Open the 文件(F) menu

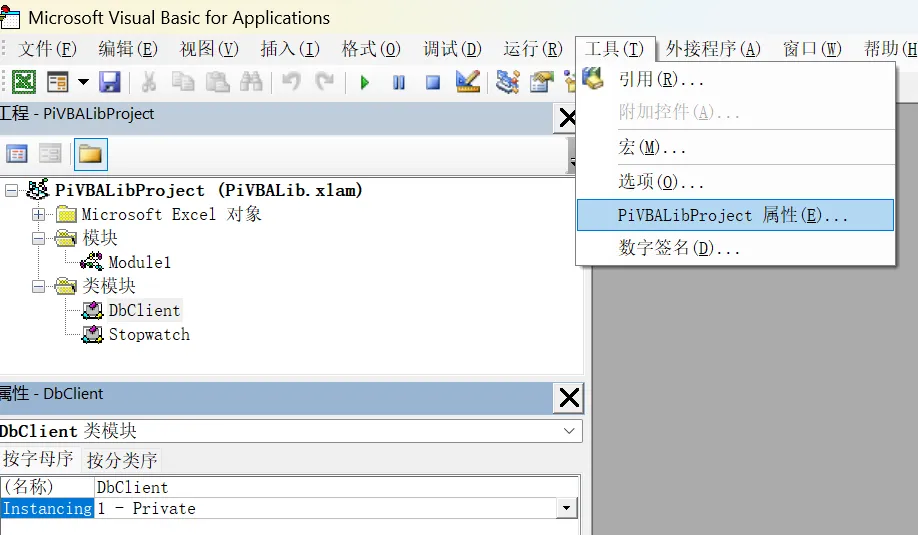[x=47, y=49]
